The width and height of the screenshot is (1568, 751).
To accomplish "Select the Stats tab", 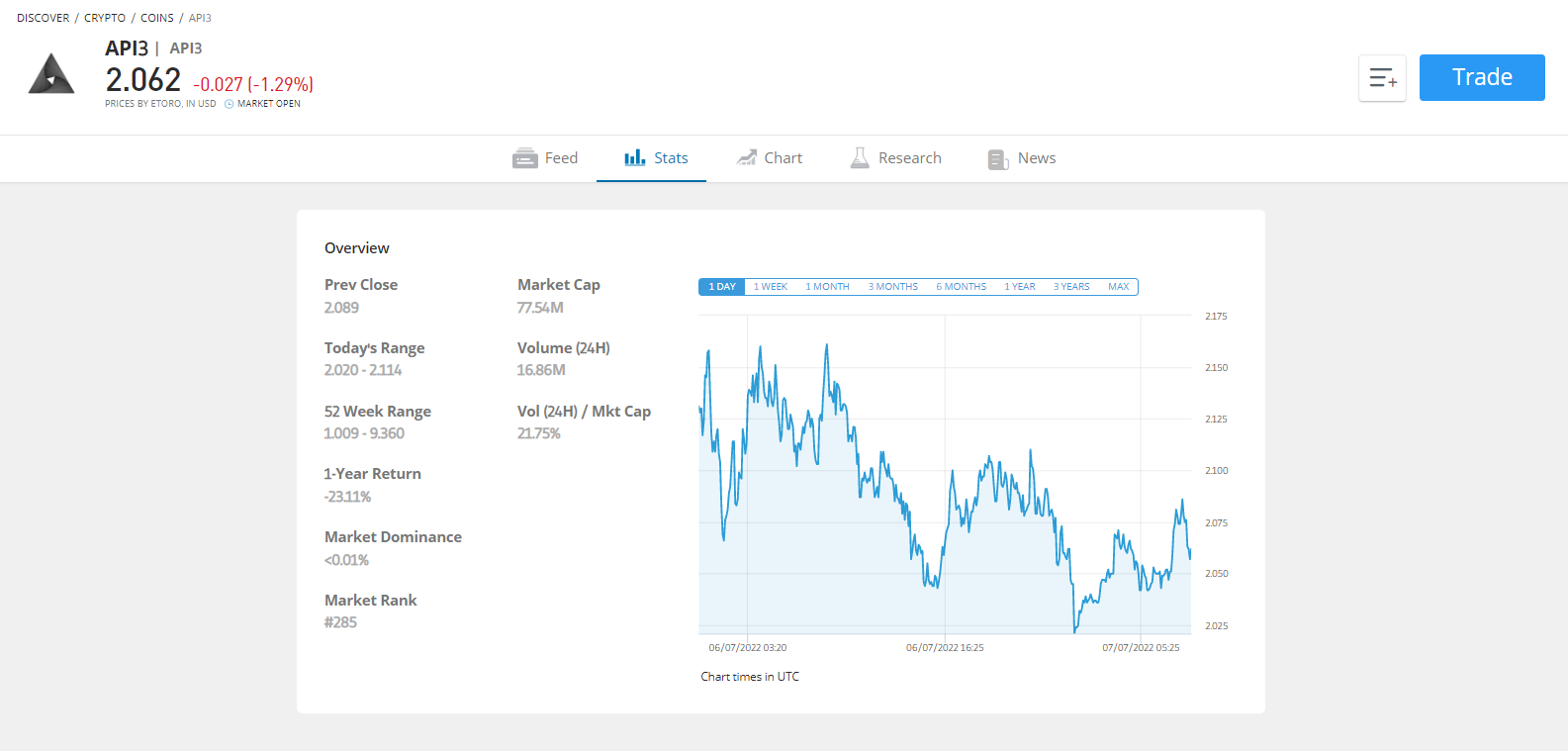I will pyautogui.click(x=656, y=158).
